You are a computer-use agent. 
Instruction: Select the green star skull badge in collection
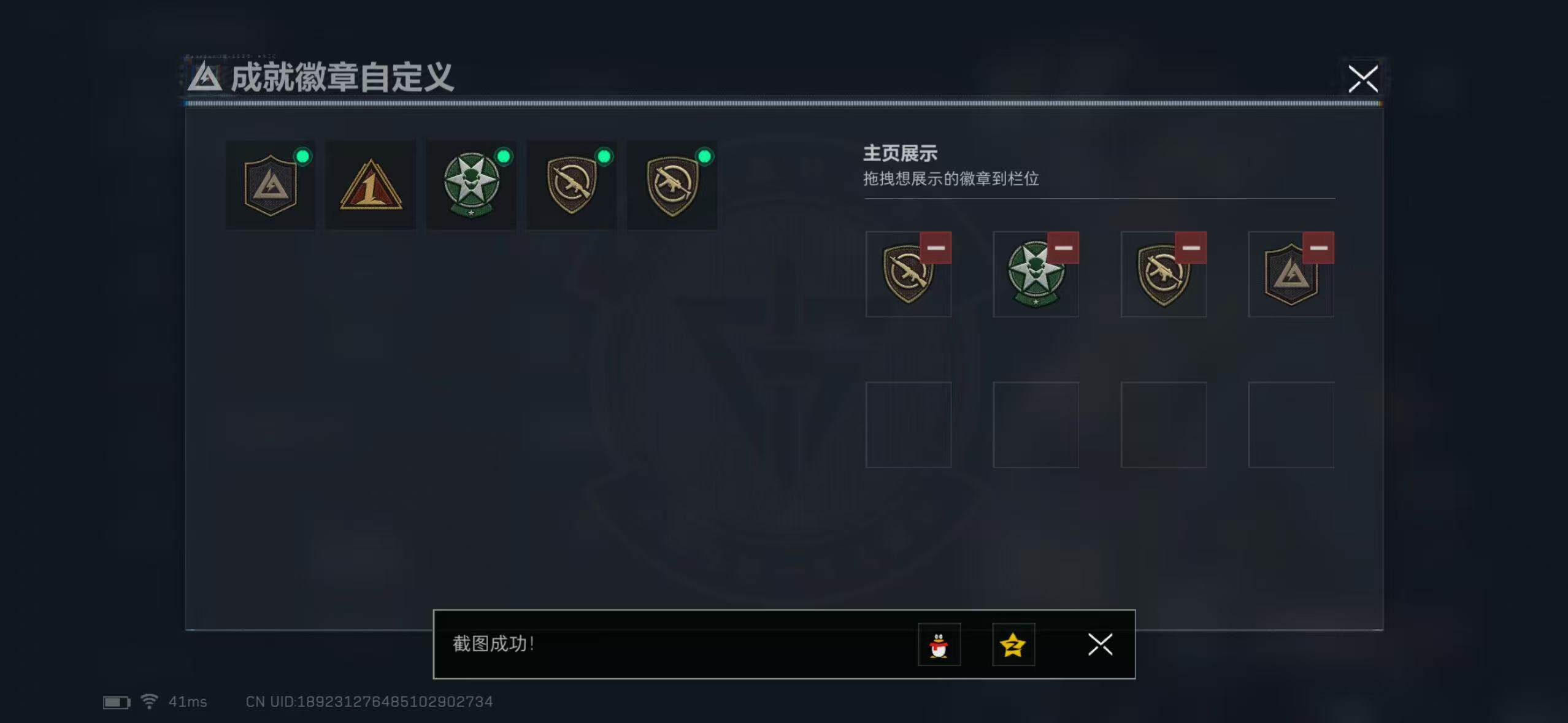(471, 185)
